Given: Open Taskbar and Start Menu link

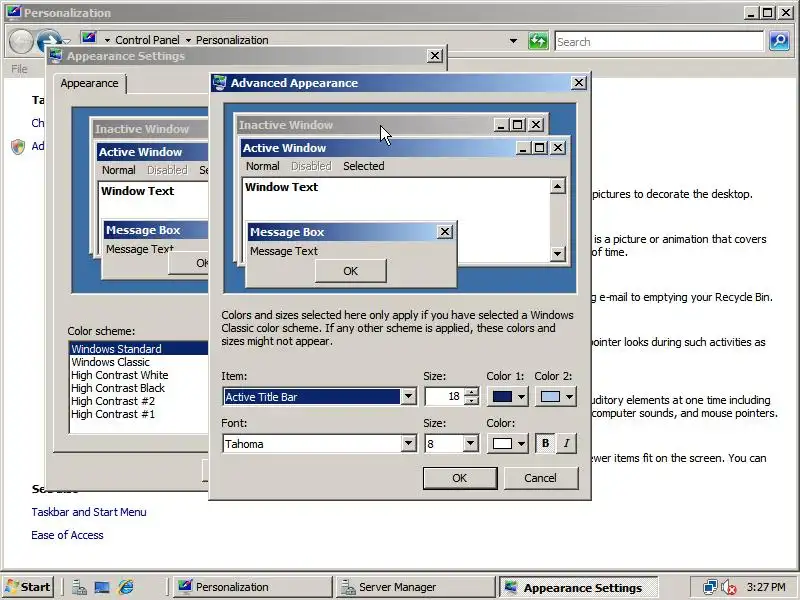Looking at the screenshot, I should [89, 512].
